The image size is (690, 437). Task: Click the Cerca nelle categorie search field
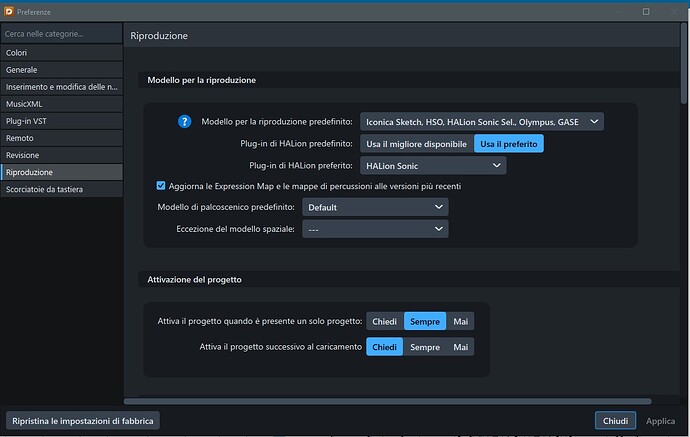pos(62,33)
